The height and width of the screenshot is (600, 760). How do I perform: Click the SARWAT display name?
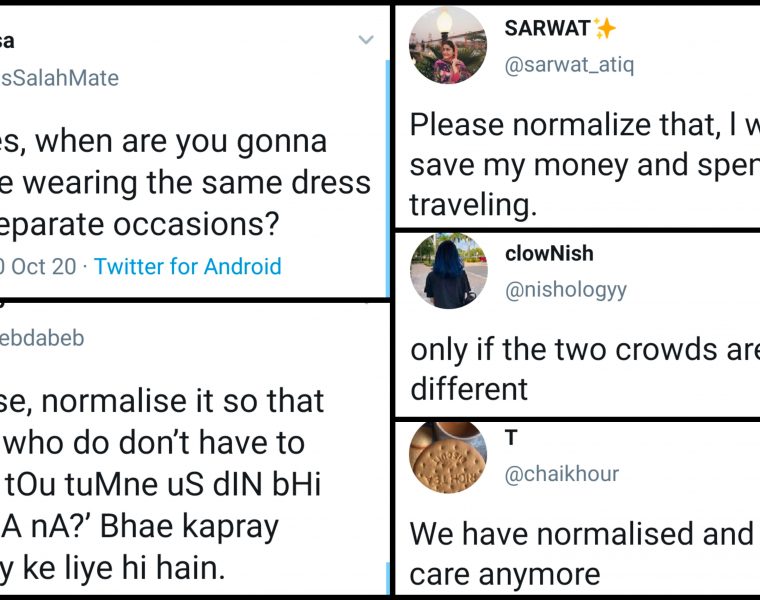[x=547, y=29]
